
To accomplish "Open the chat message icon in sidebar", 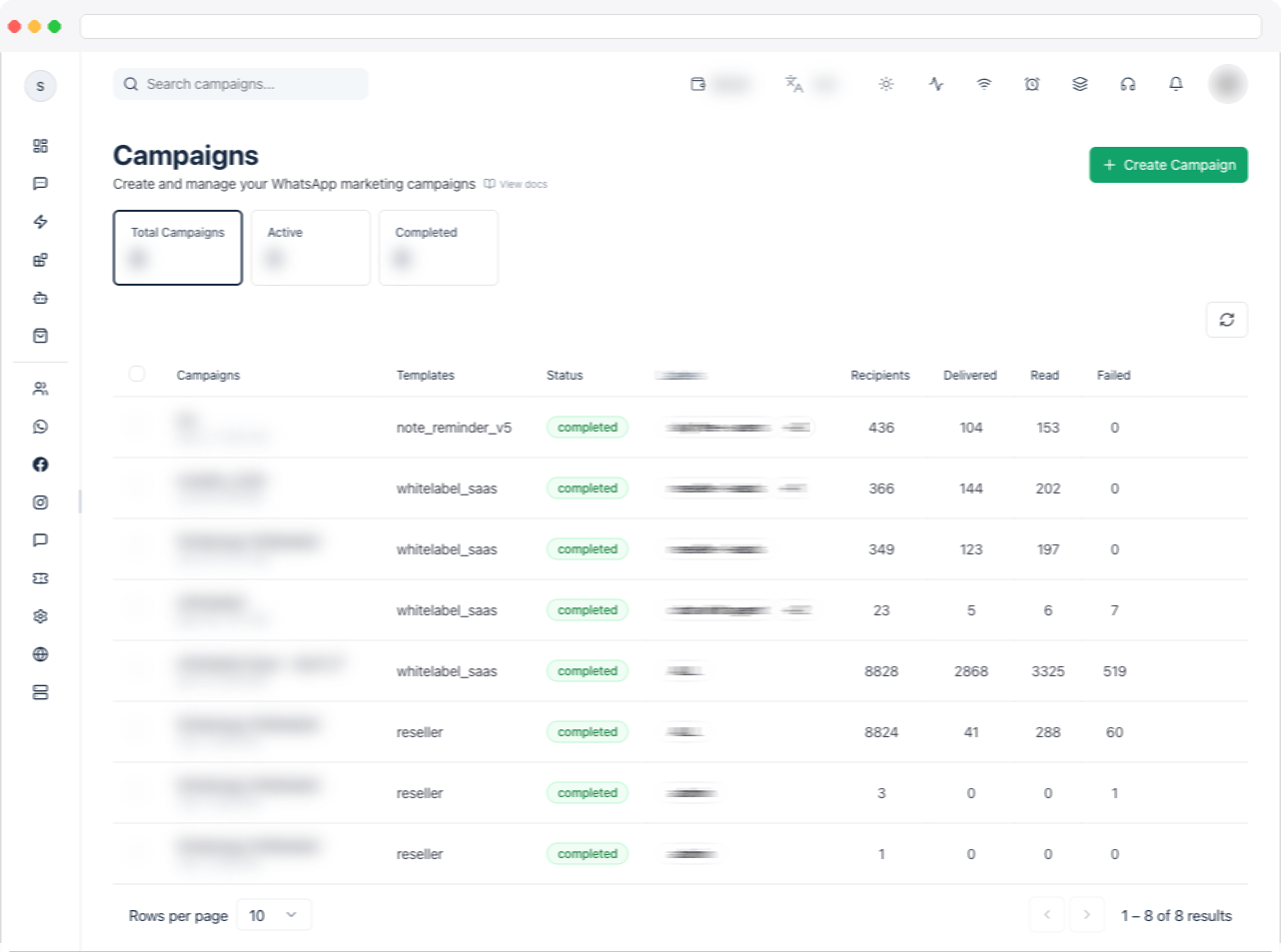I will pos(40,184).
